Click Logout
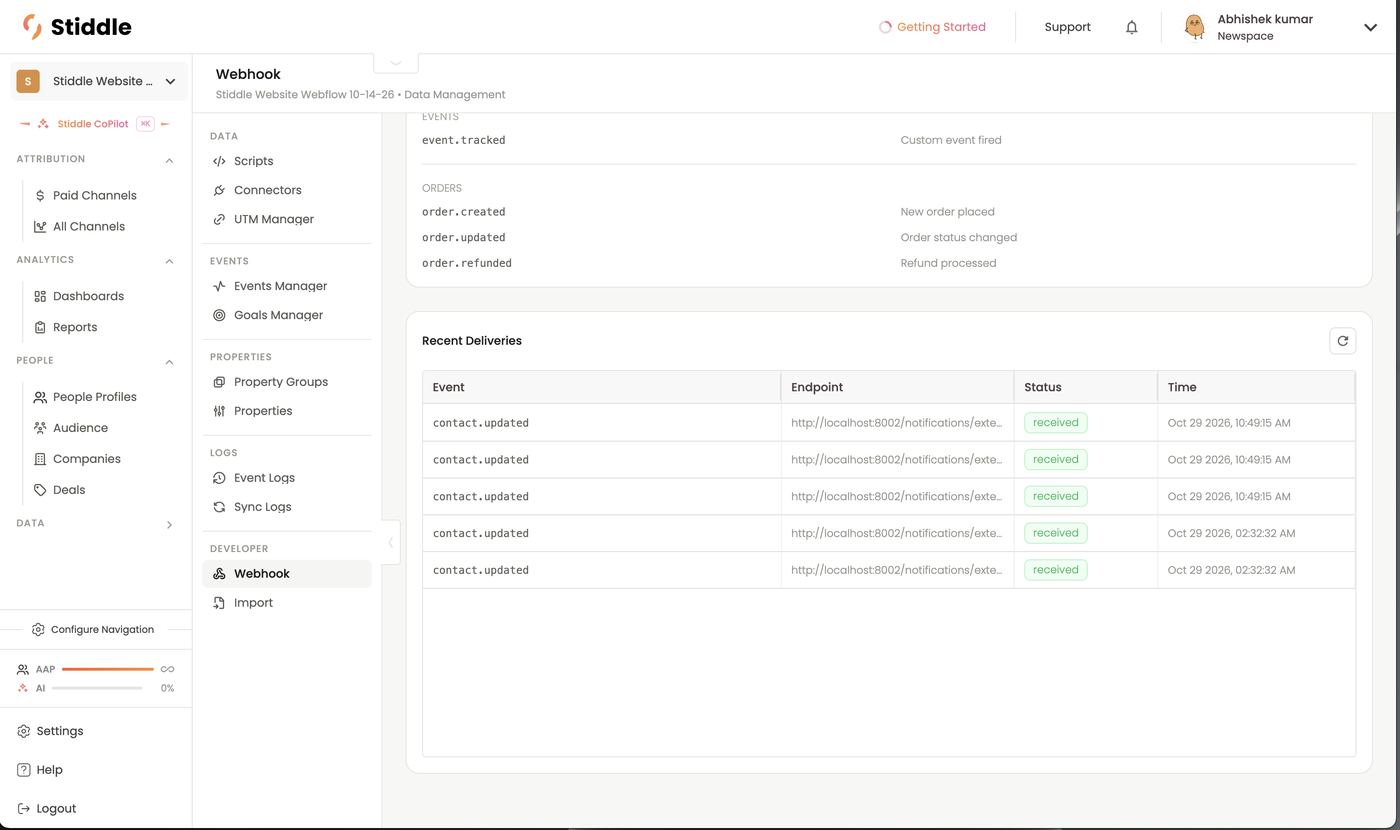Screen dimensions: 1400x830 (47, 809)
